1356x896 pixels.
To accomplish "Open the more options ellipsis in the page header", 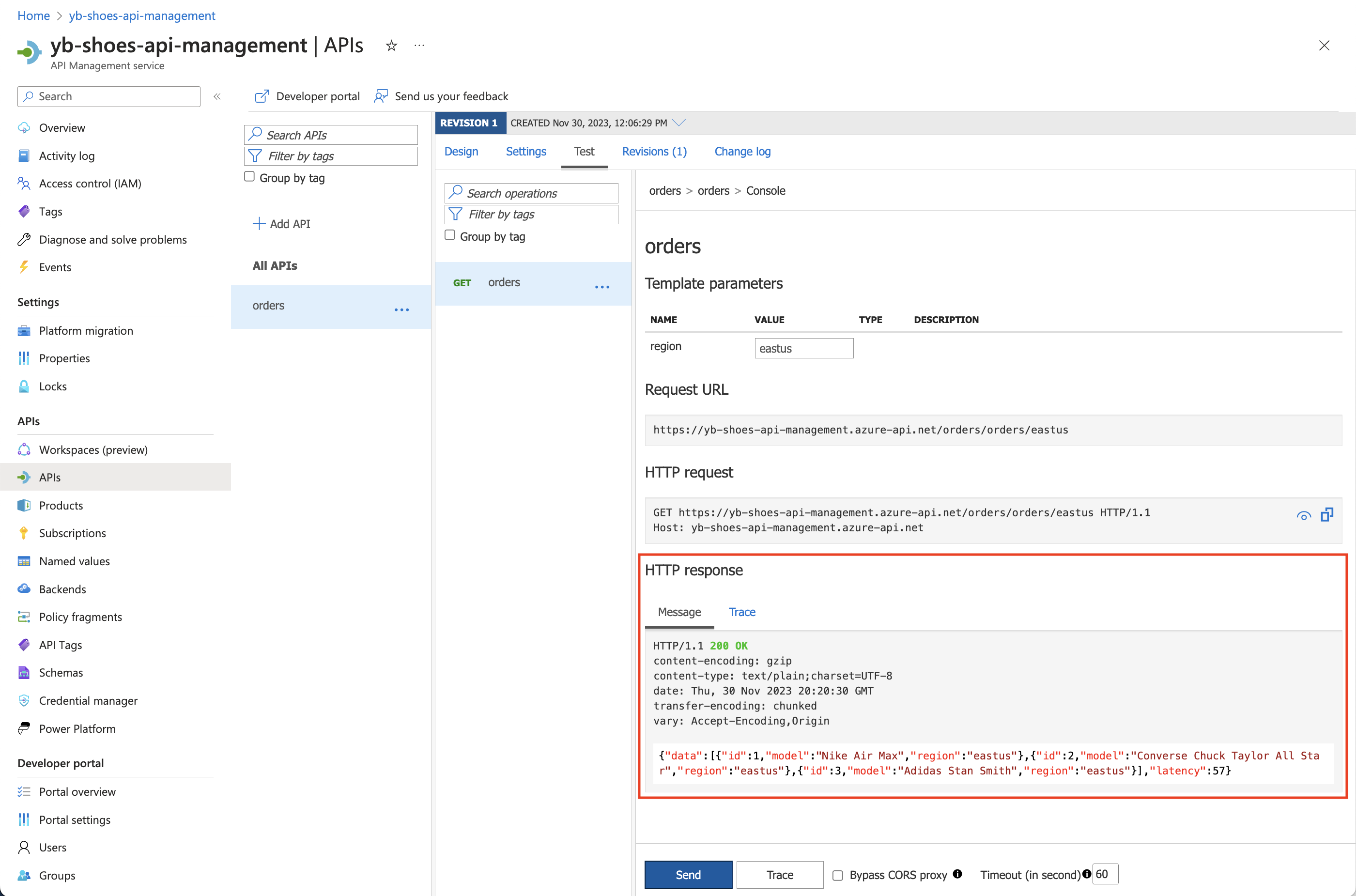I will [x=419, y=46].
